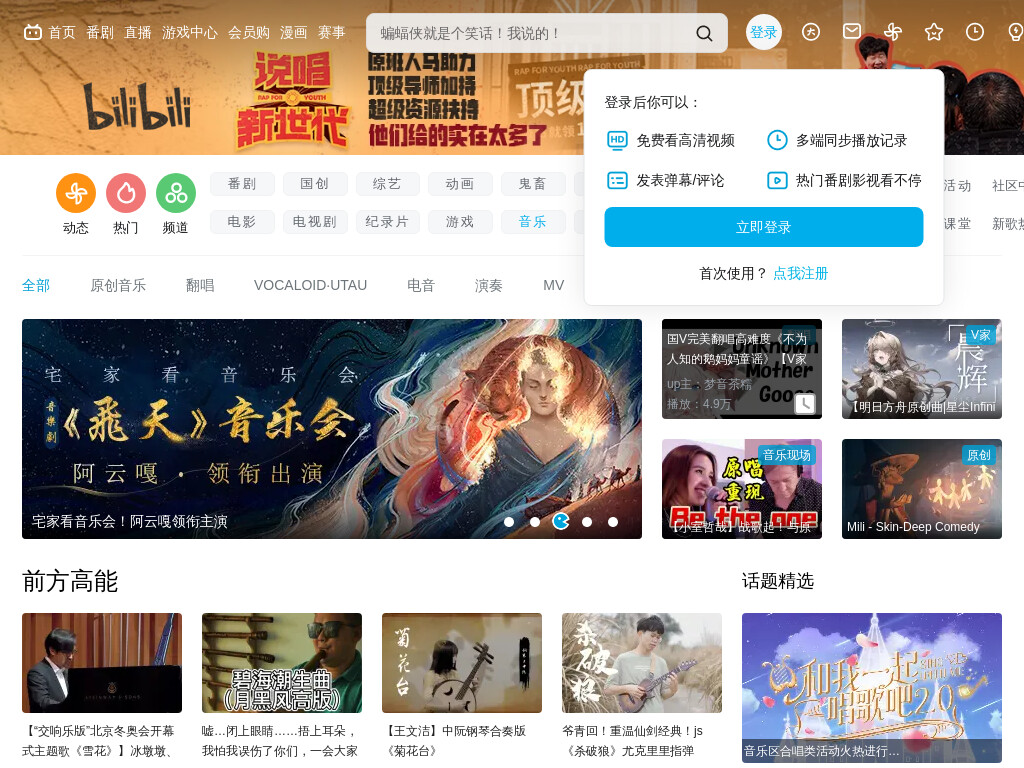
Task: Open the 雪花 piano video thumbnail
Action: (x=102, y=663)
